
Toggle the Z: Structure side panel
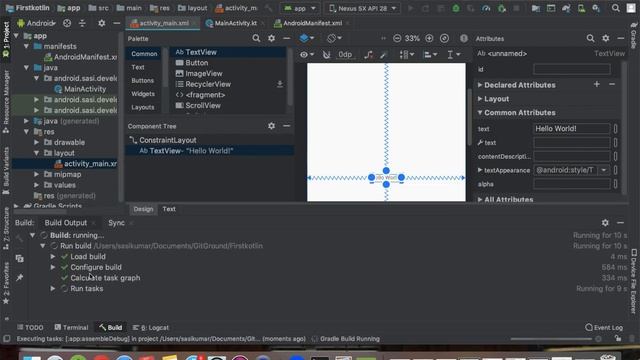[6, 228]
